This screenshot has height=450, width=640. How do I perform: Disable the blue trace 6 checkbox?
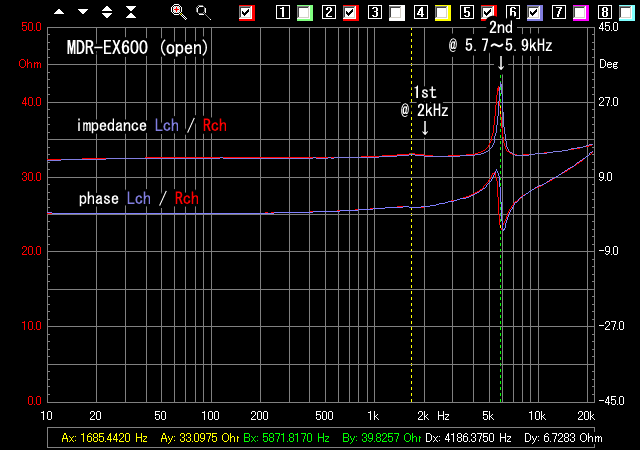[x=536, y=13]
